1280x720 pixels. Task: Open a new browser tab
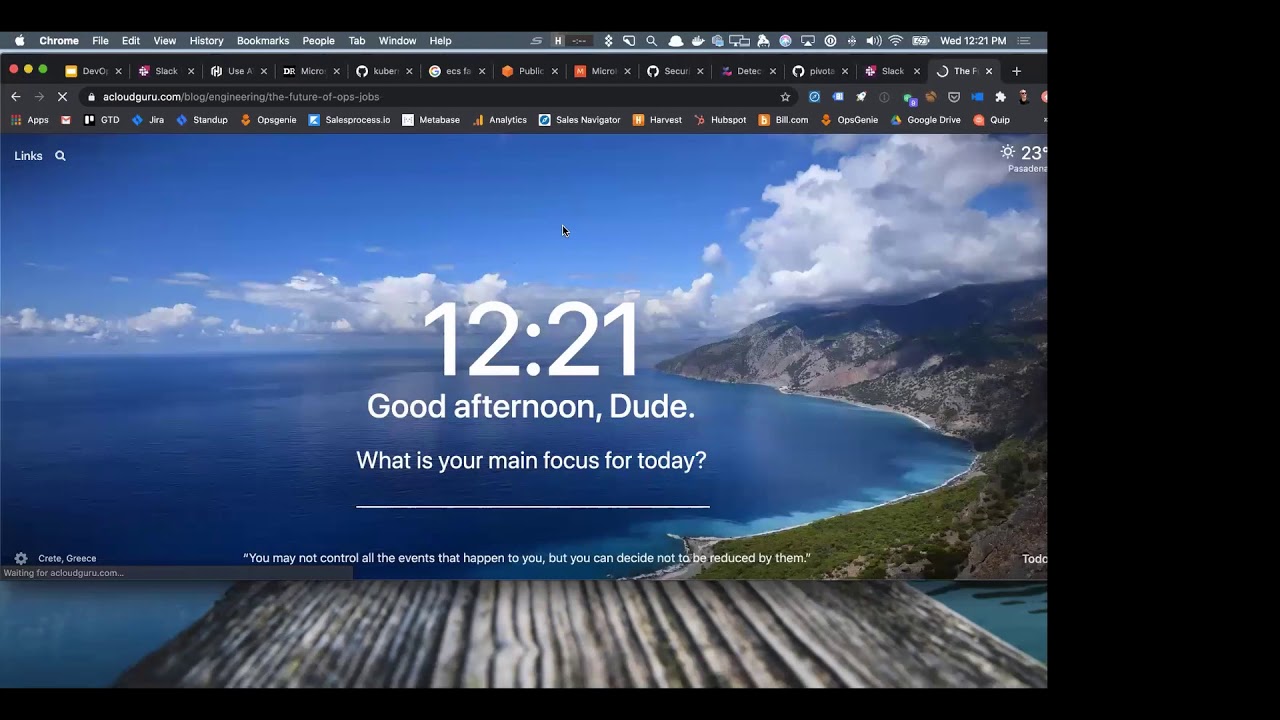pos(1017,71)
